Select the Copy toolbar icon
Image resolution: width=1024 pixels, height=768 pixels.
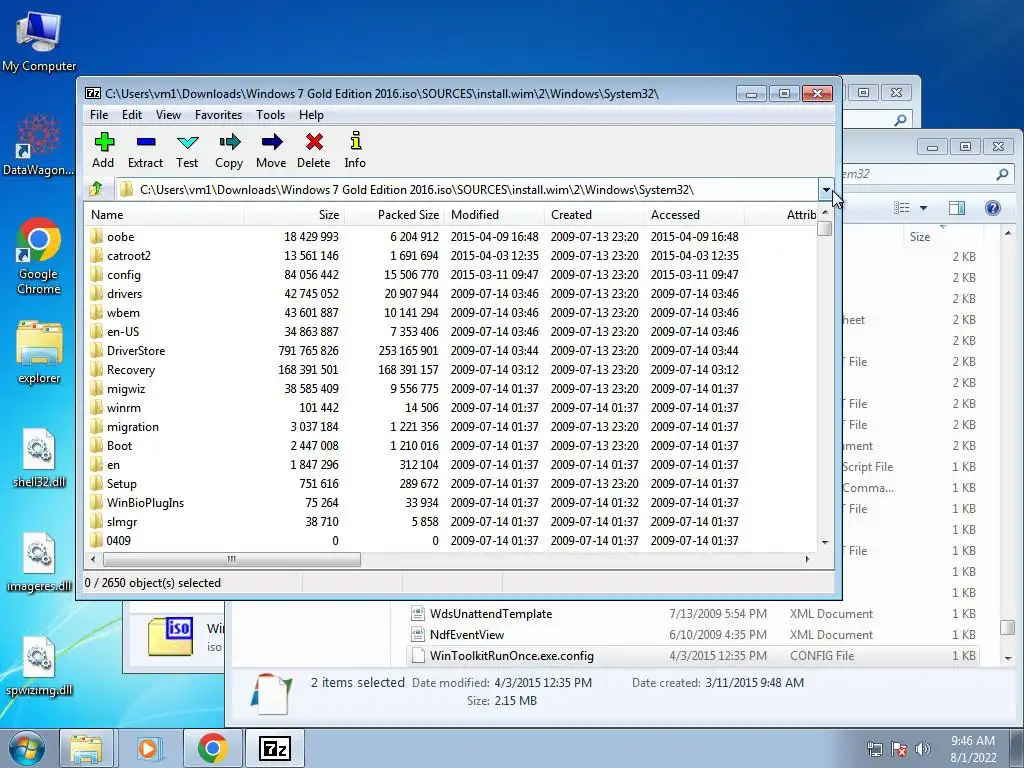229,150
